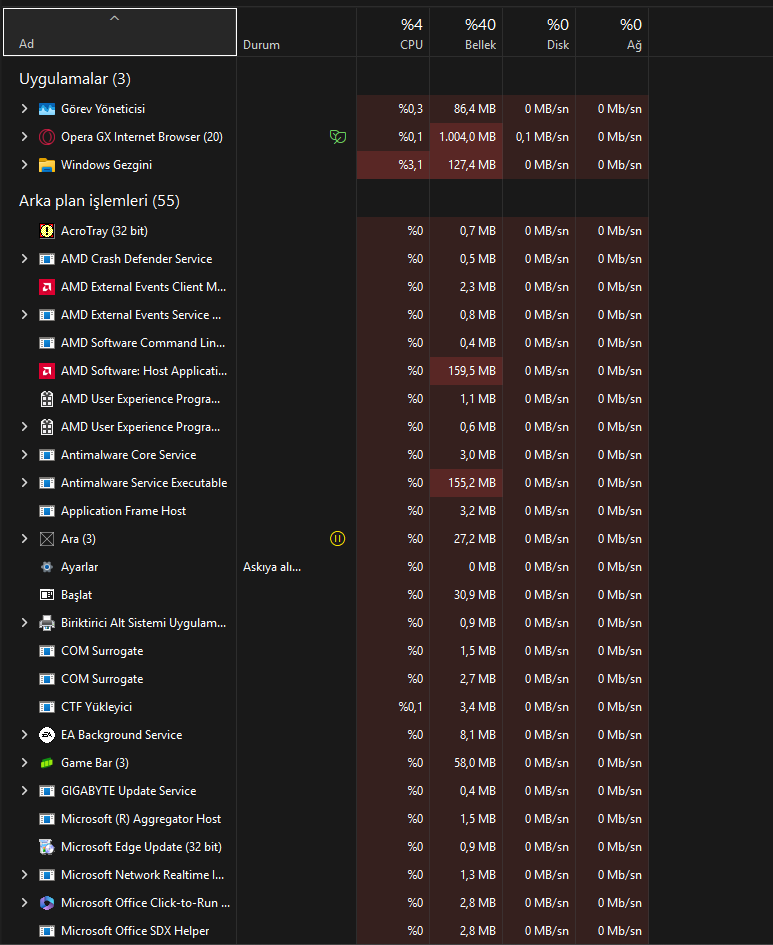Sort processes by the CPU column

tap(393, 33)
